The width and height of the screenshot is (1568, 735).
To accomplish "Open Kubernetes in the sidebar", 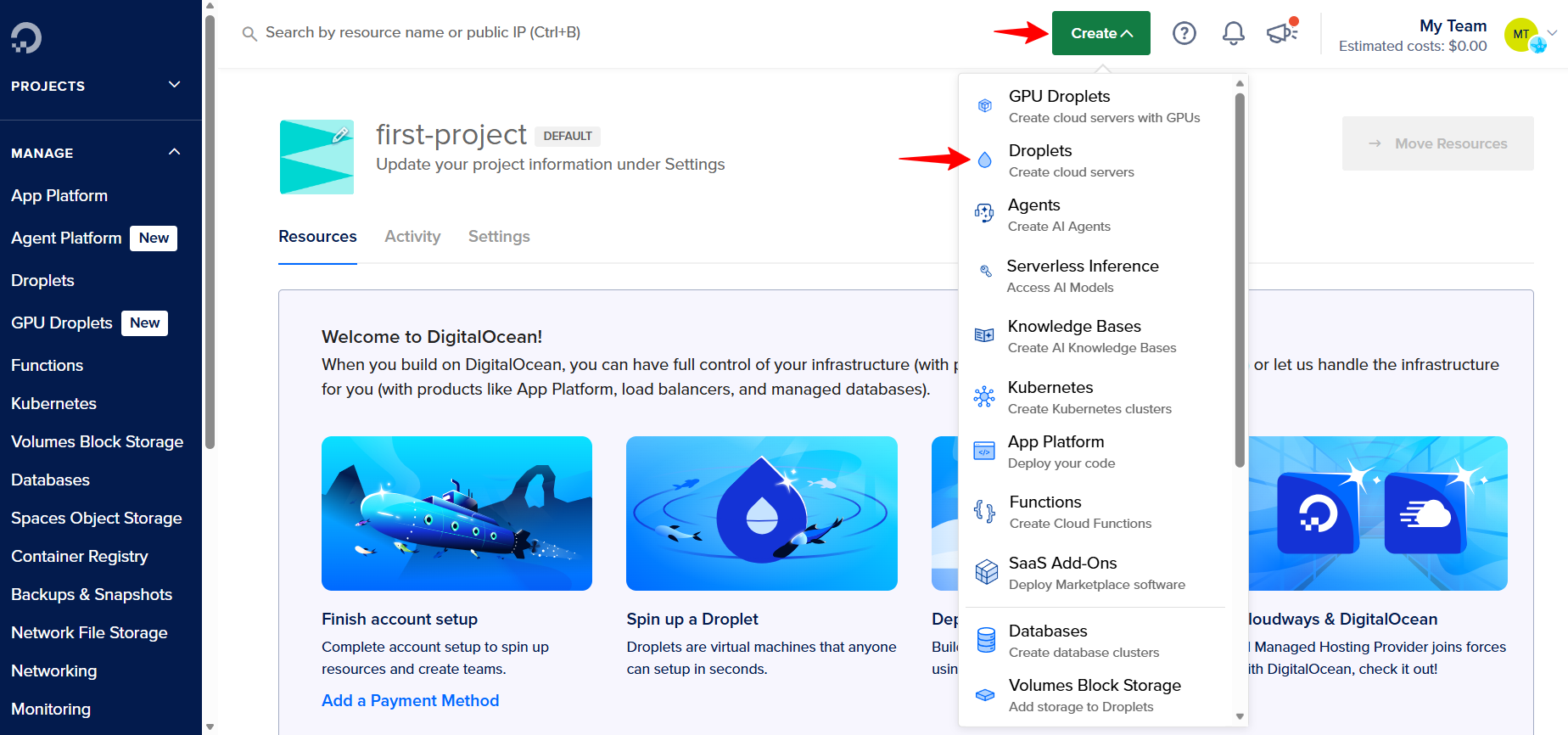I will (x=53, y=403).
